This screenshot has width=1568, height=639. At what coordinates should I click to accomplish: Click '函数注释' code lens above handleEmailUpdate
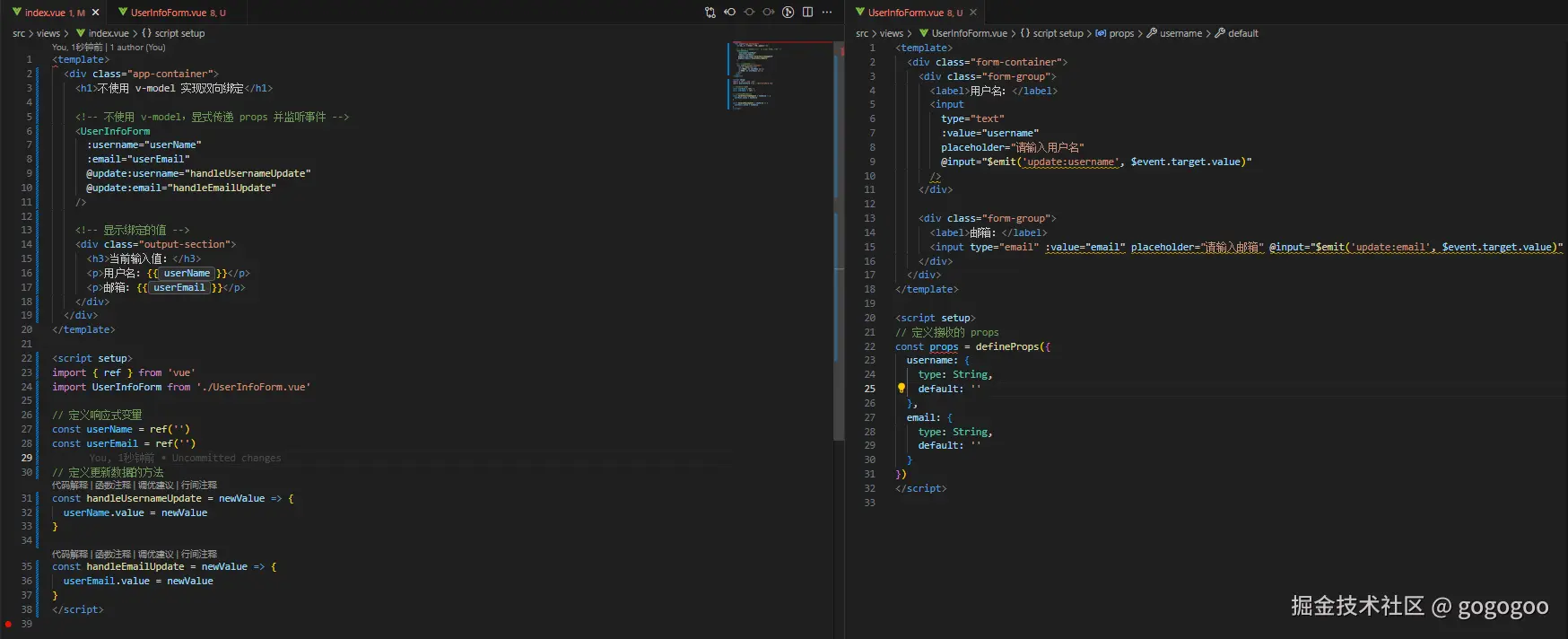pos(113,555)
